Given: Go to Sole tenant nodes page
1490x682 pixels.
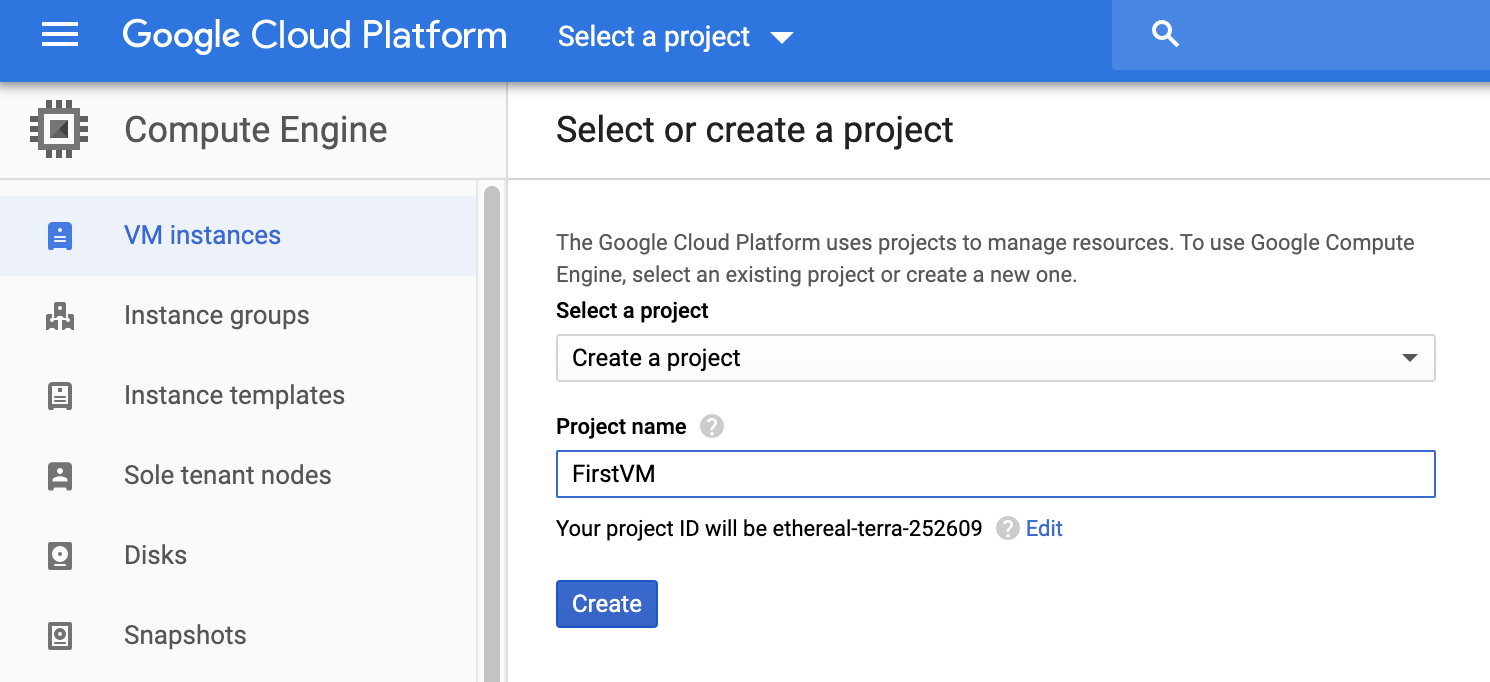Looking at the screenshot, I should point(227,476).
